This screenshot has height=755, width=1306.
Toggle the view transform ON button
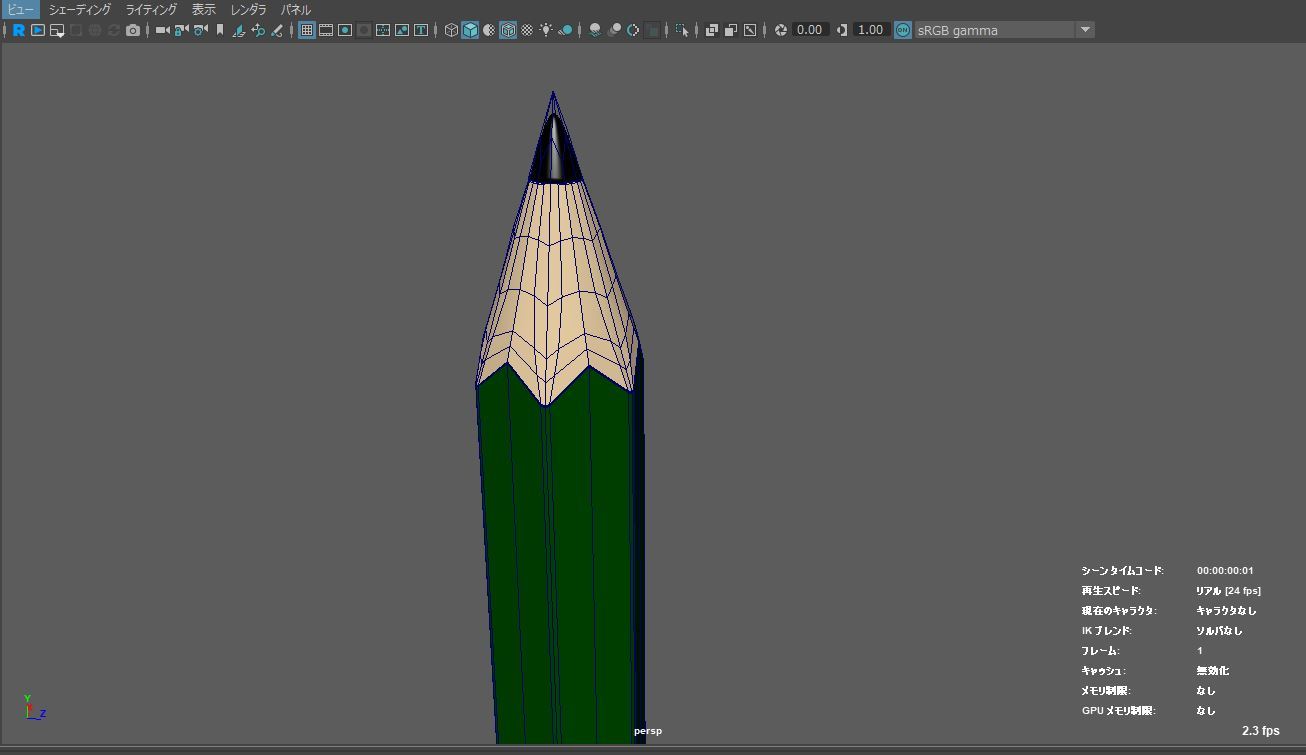[903, 30]
